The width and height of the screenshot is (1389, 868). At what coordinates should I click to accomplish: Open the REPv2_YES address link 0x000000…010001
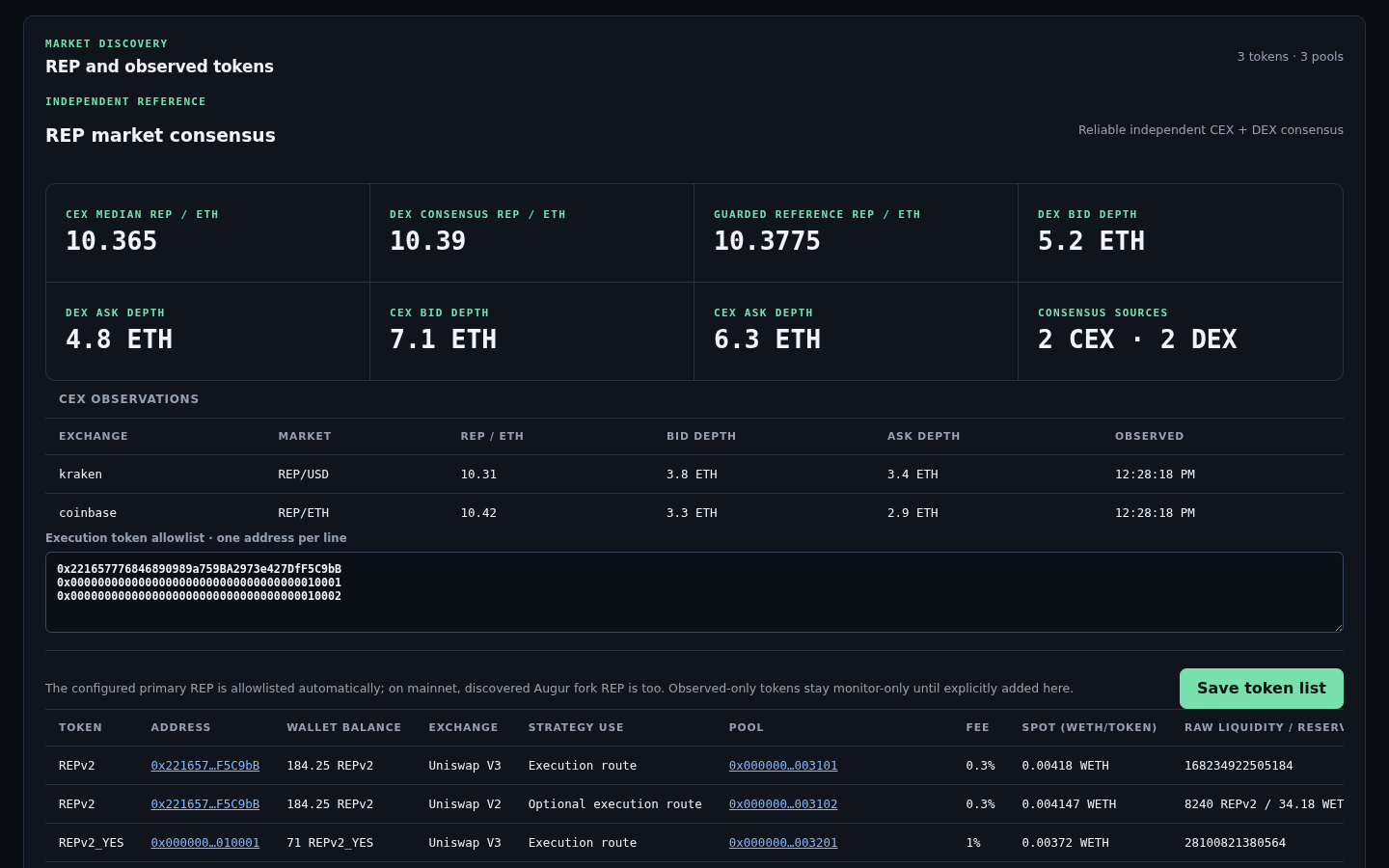tap(204, 843)
